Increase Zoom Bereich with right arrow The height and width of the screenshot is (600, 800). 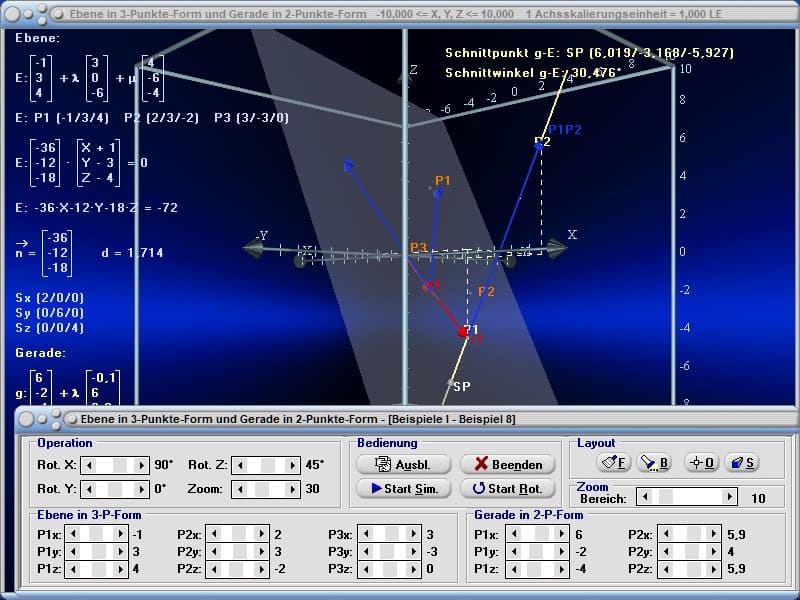click(x=730, y=496)
